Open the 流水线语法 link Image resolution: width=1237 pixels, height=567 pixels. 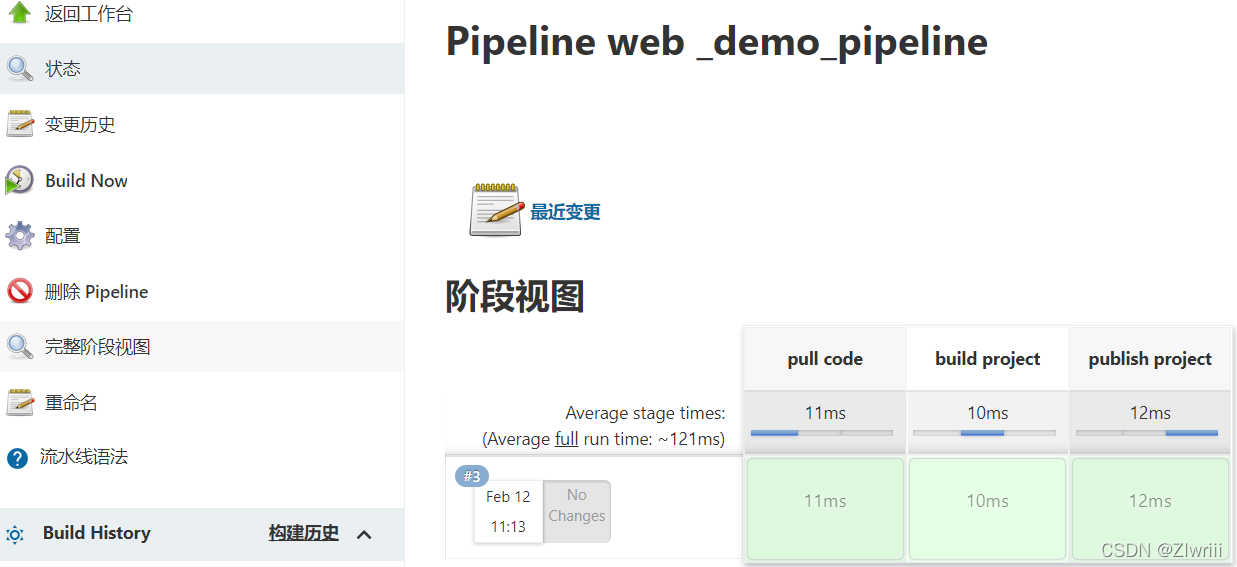tap(84, 457)
